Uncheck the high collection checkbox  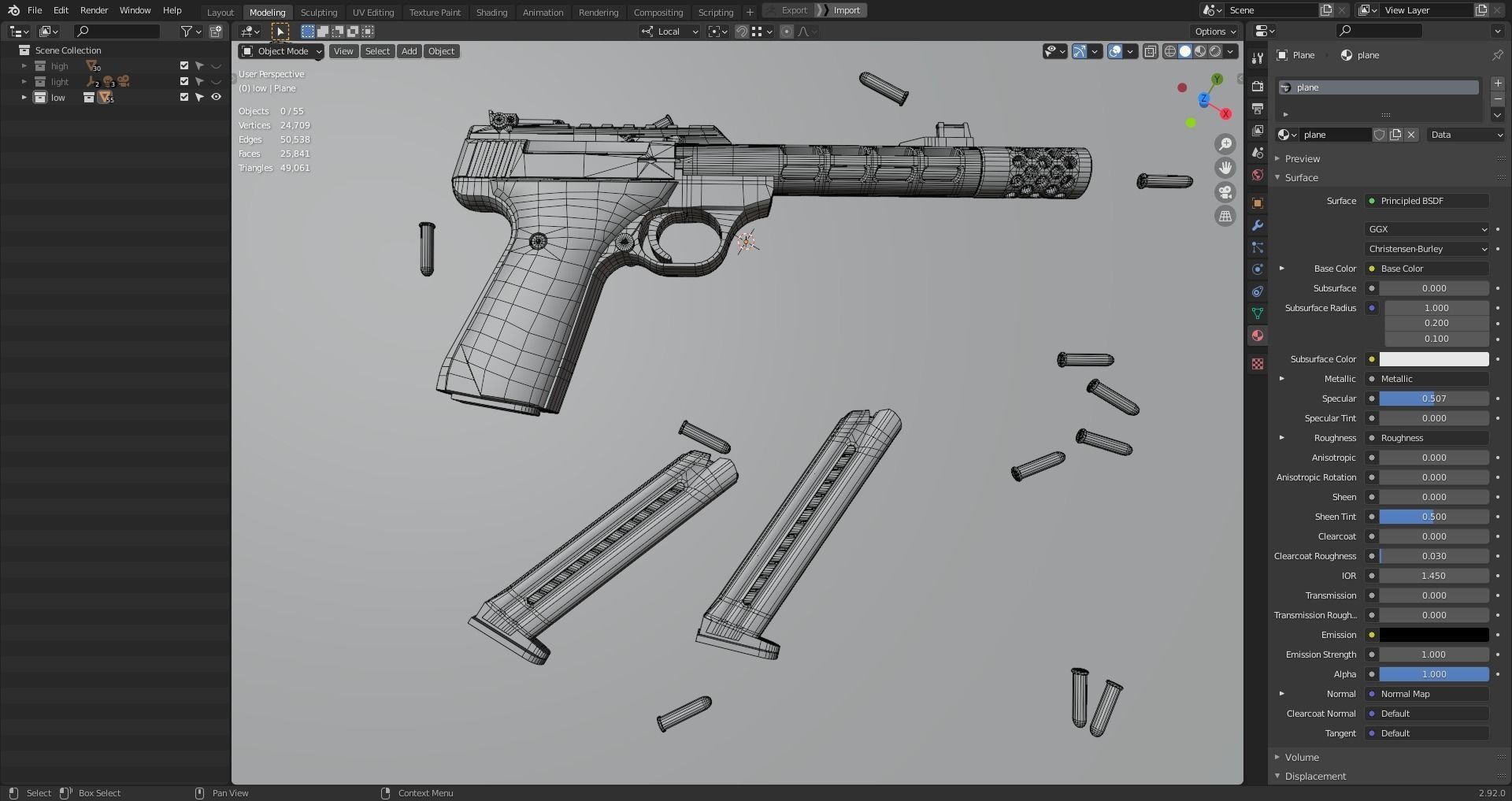click(x=184, y=66)
